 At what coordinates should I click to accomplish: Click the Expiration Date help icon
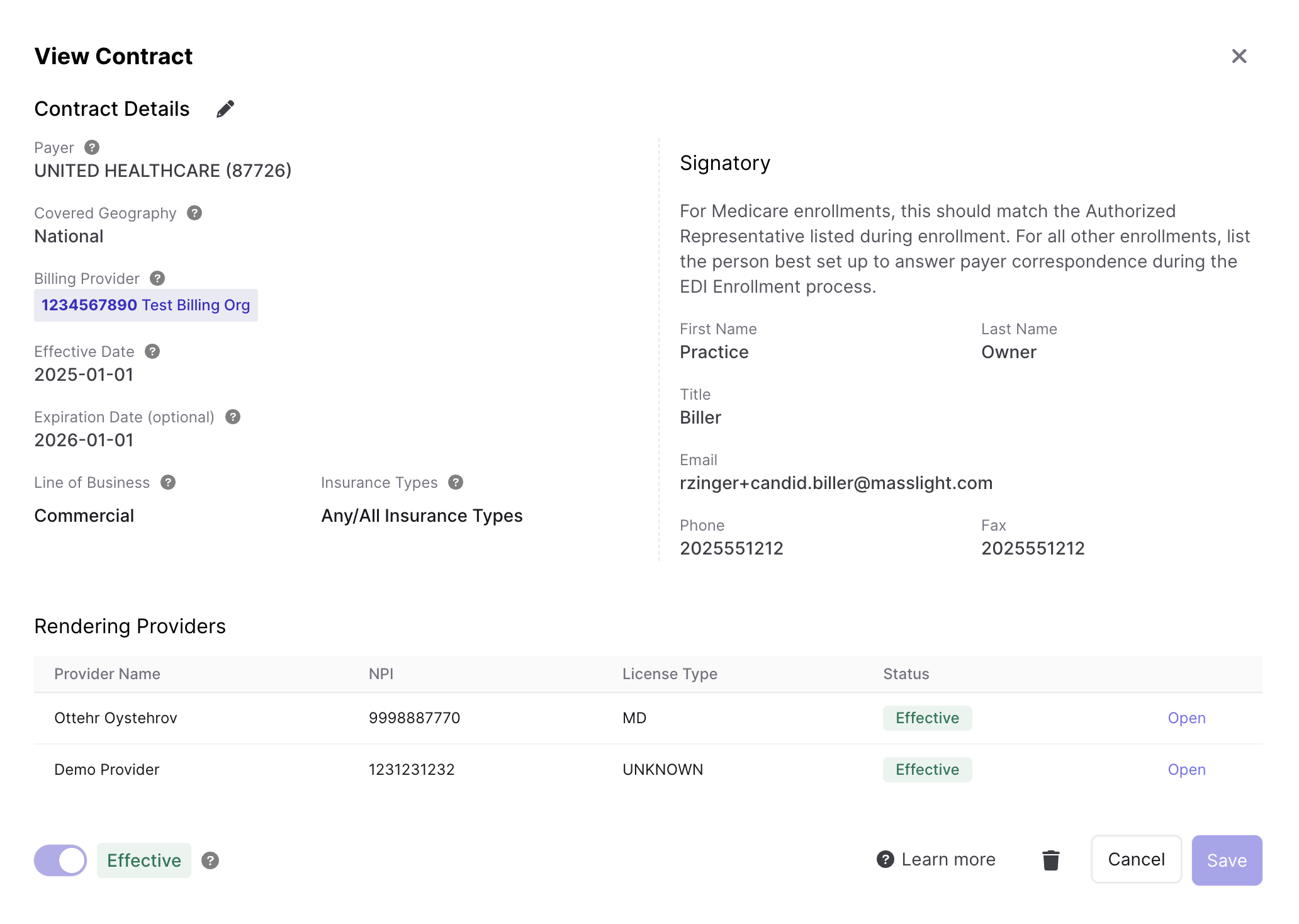click(233, 417)
